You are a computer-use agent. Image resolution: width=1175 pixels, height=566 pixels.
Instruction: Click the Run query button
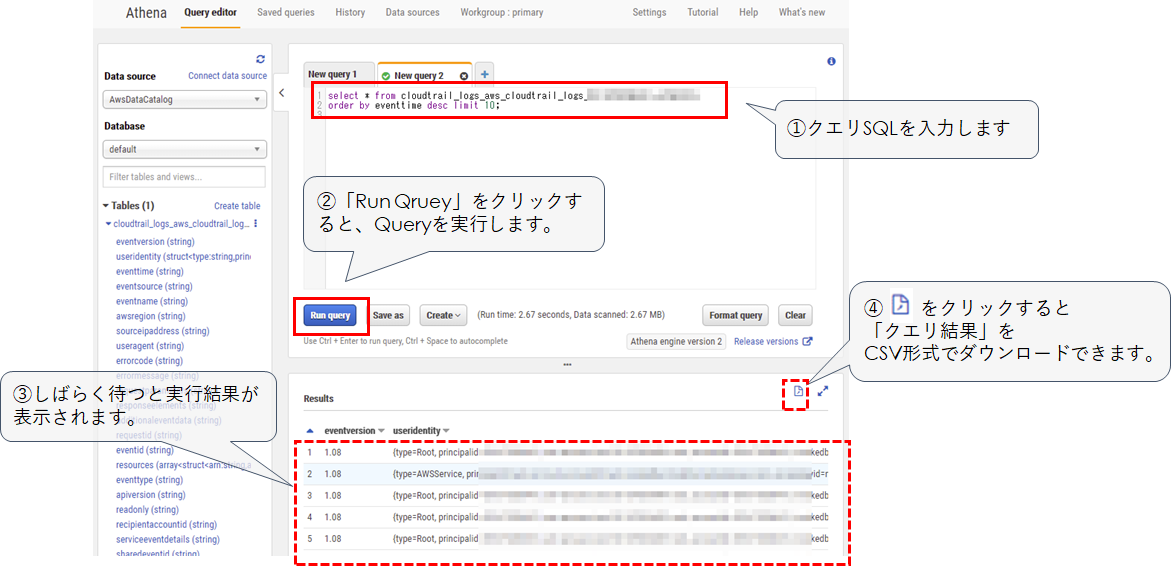tap(330, 315)
